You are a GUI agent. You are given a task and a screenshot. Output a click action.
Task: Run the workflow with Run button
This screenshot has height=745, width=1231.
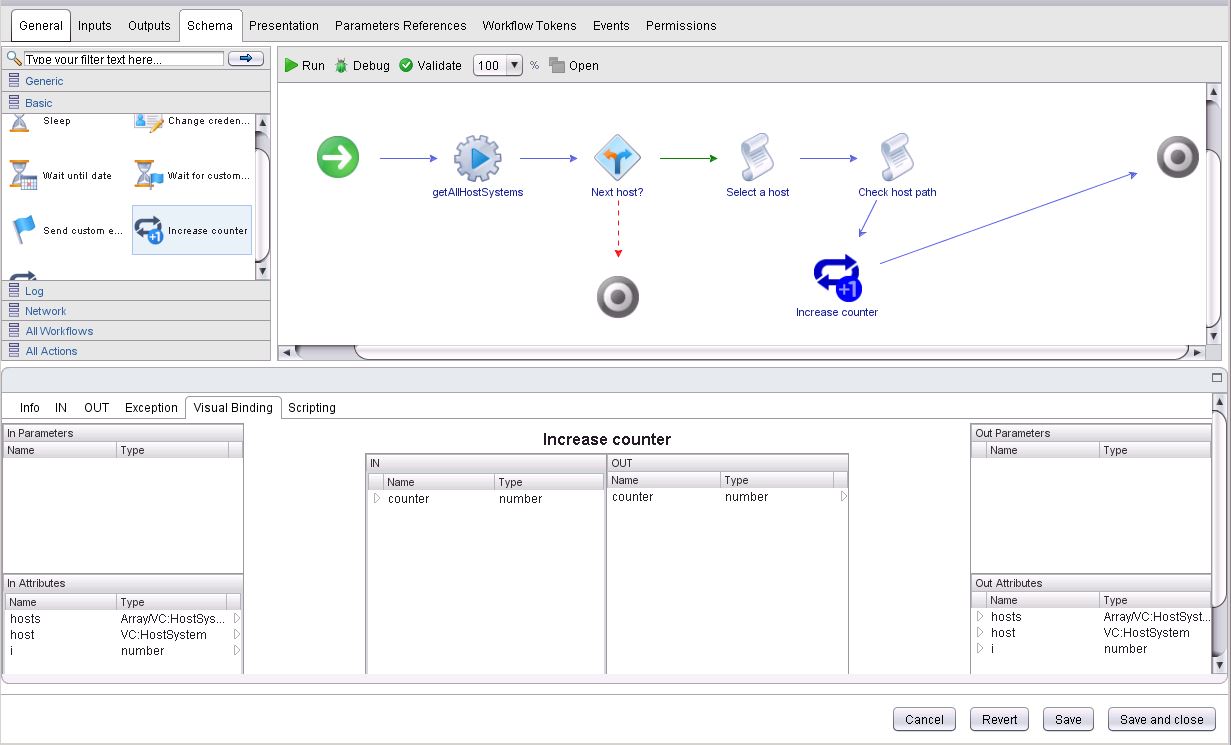(304, 66)
